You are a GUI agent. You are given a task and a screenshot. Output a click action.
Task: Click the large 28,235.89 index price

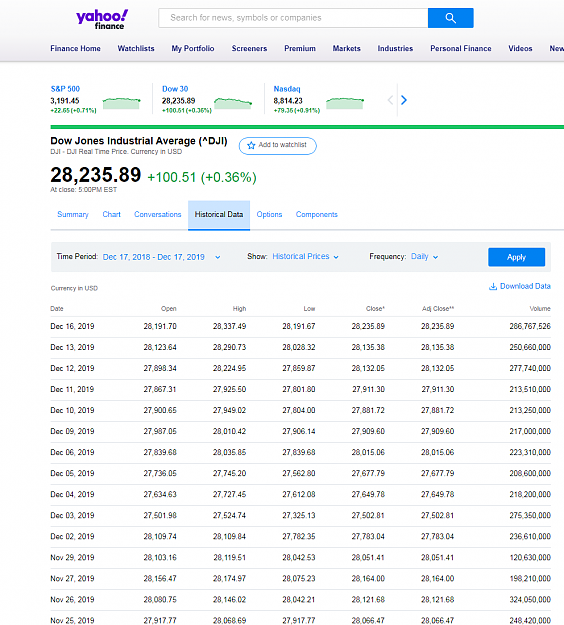pos(96,175)
